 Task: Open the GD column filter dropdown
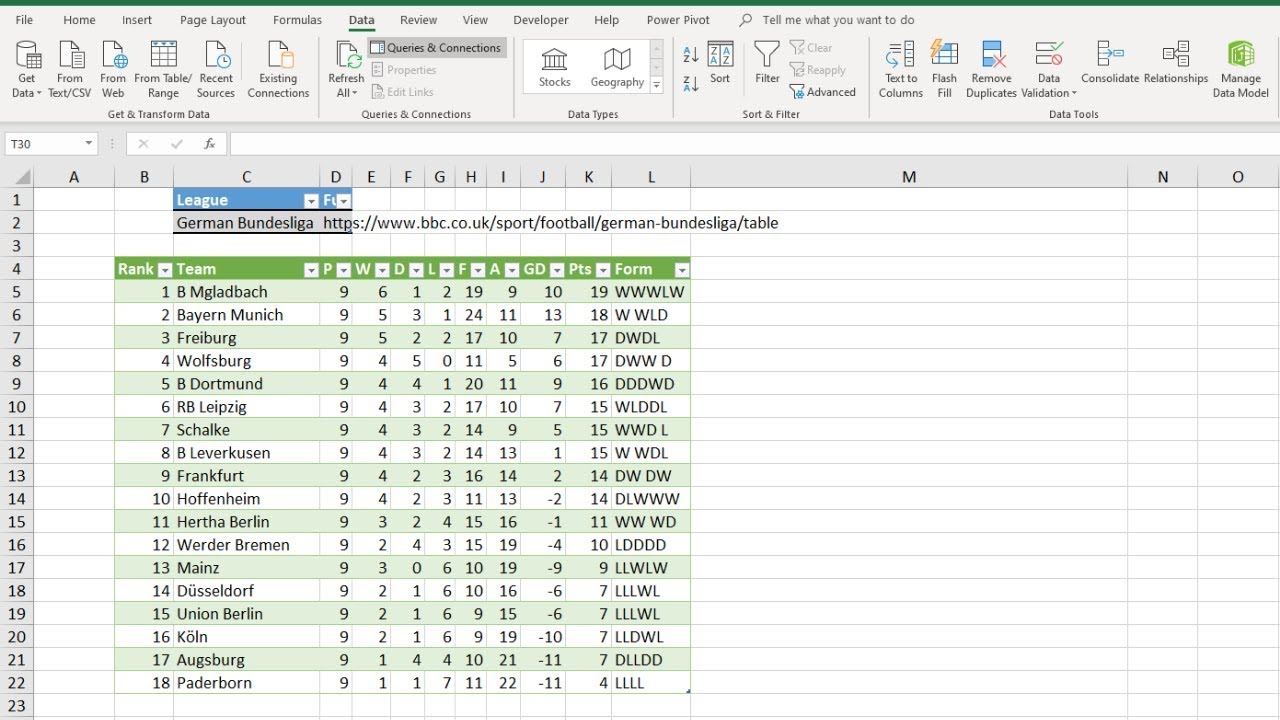pyautogui.click(x=557, y=270)
